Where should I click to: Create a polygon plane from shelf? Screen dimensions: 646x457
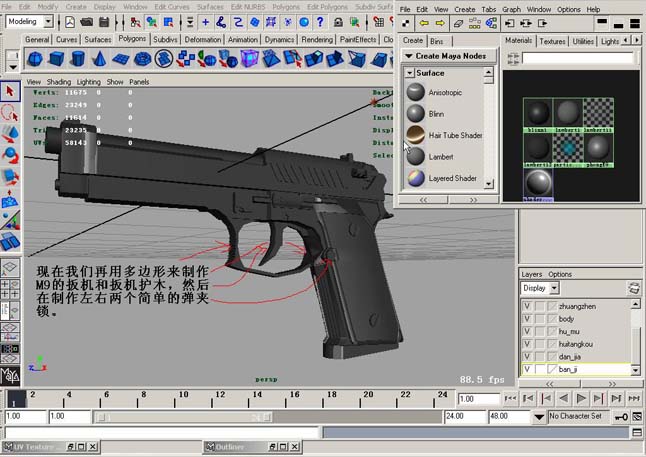[x=121, y=59]
